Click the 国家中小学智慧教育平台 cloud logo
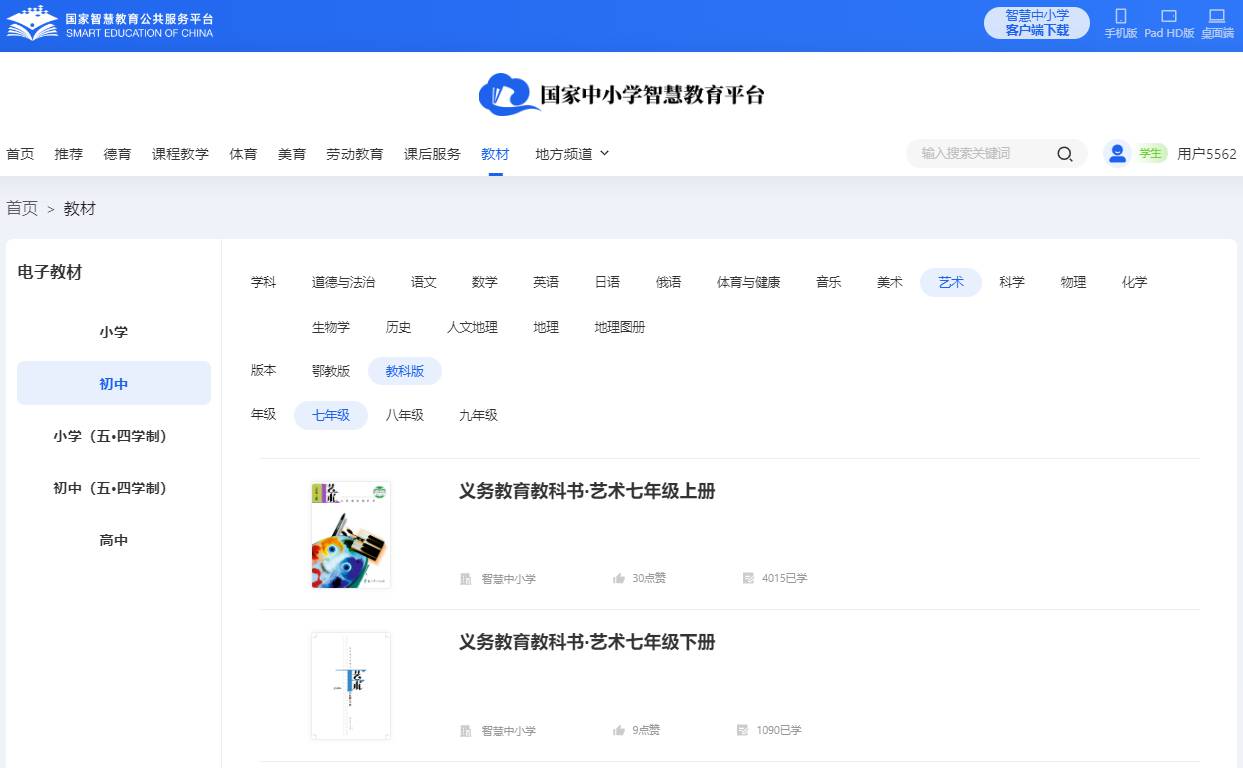Viewport: 1243px width, 768px height. [621, 95]
